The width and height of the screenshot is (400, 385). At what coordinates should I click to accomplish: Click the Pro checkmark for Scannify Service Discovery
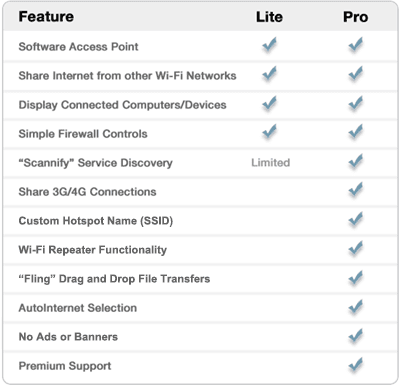(356, 161)
